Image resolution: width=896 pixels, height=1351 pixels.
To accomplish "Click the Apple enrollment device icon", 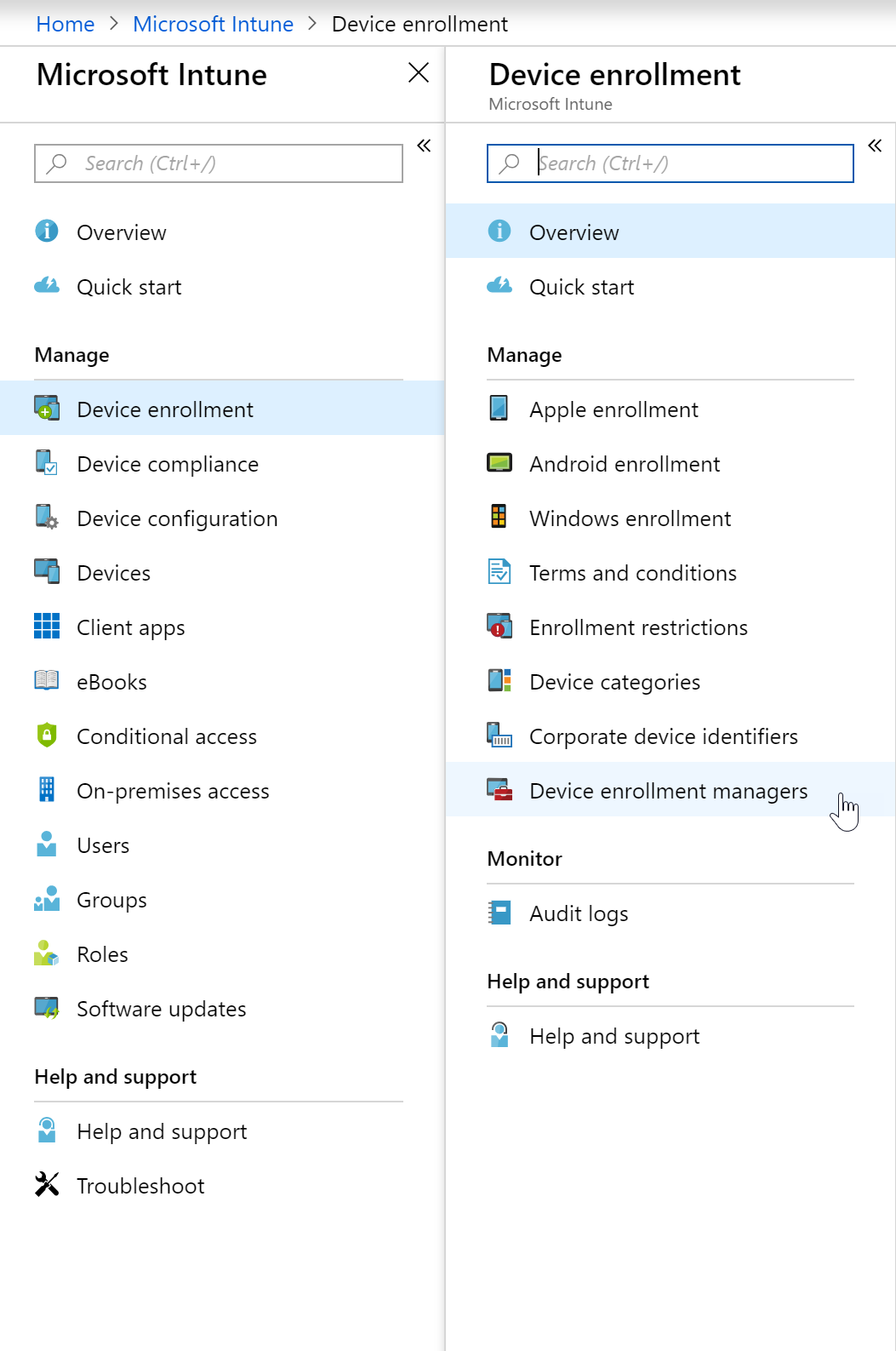I will coord(499,408).
